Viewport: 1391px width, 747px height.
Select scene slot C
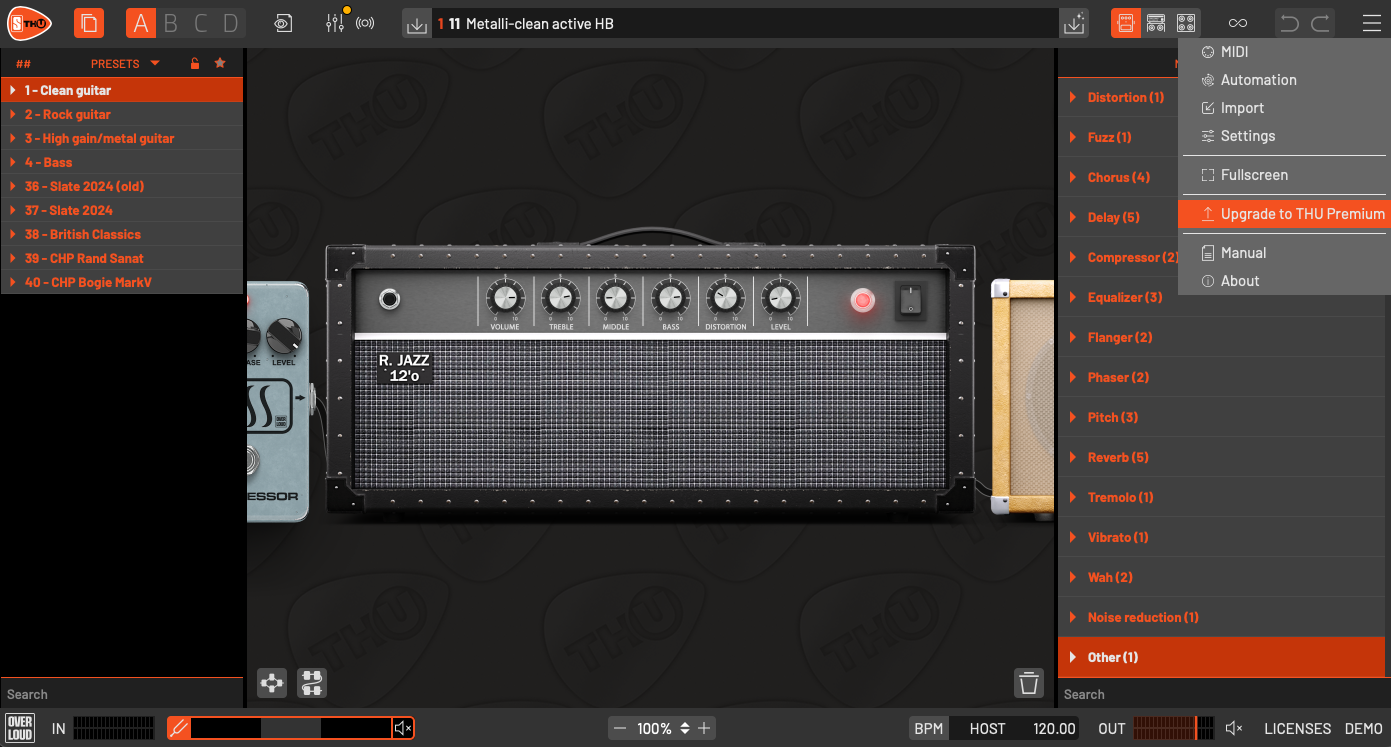201,23
